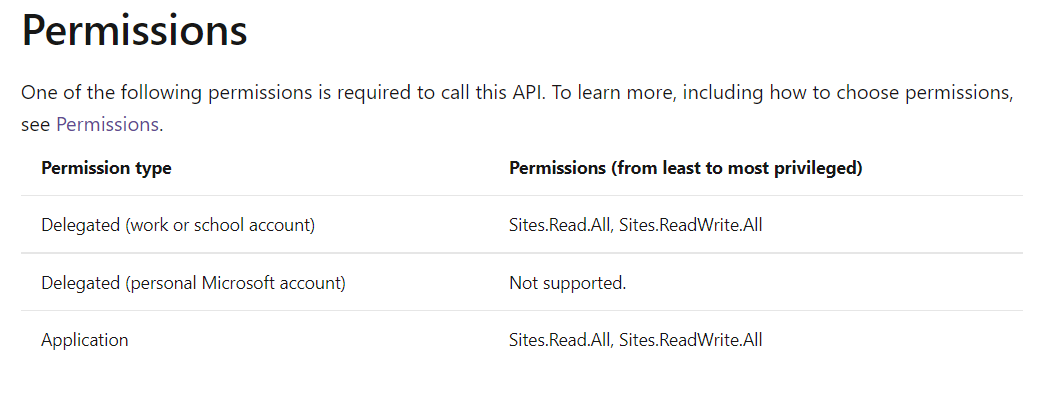Click the "Application" row label

[85, 340]
